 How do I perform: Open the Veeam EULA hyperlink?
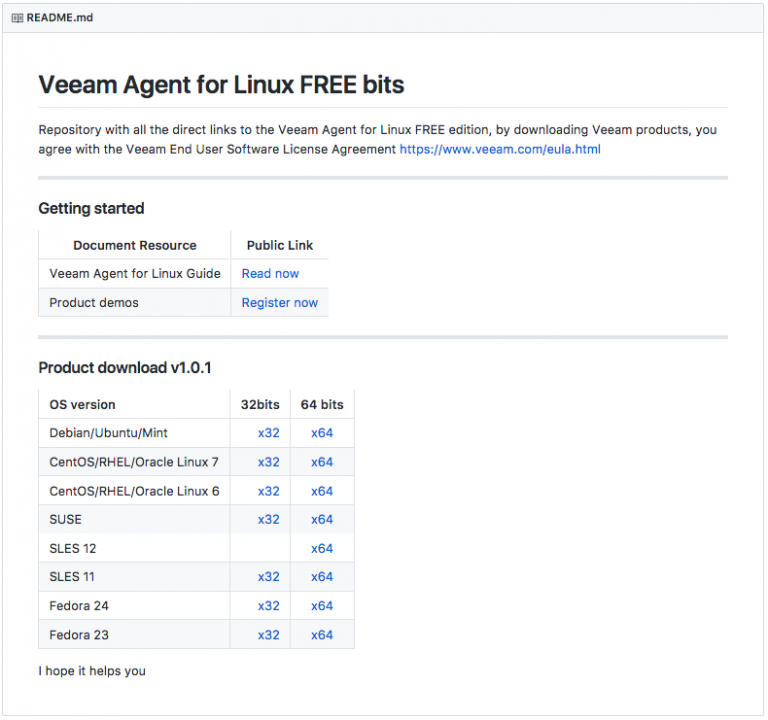(500, 149)
